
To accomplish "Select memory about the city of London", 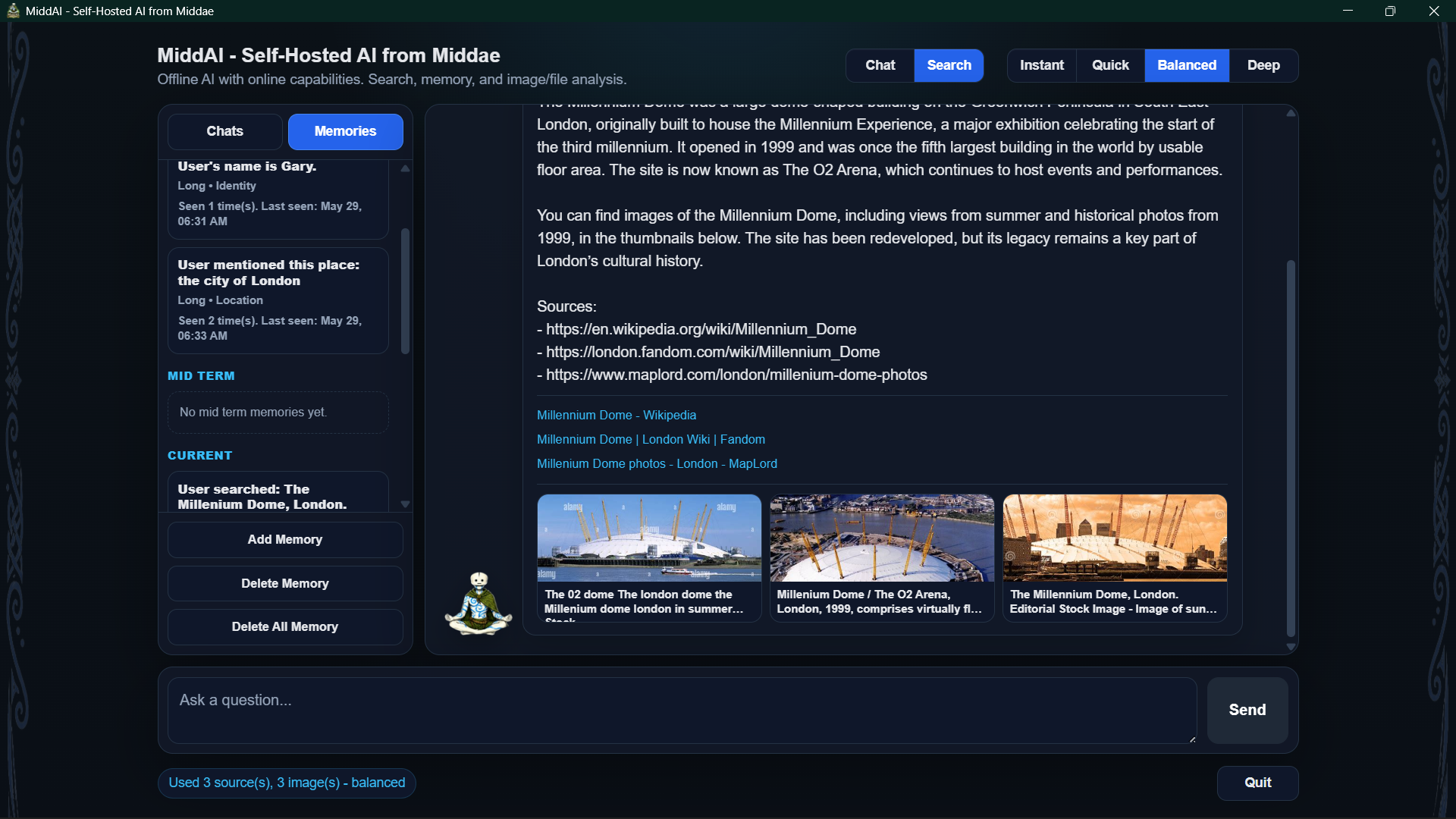I will pyautogui.click(x=278, y=300).
